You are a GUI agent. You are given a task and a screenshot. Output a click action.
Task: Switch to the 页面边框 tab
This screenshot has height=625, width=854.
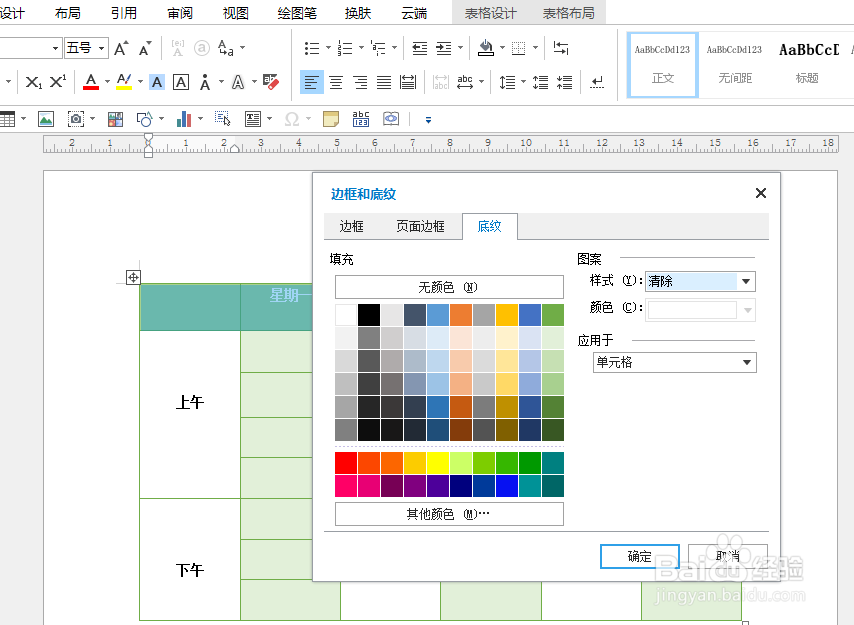[x=421, y=226]
